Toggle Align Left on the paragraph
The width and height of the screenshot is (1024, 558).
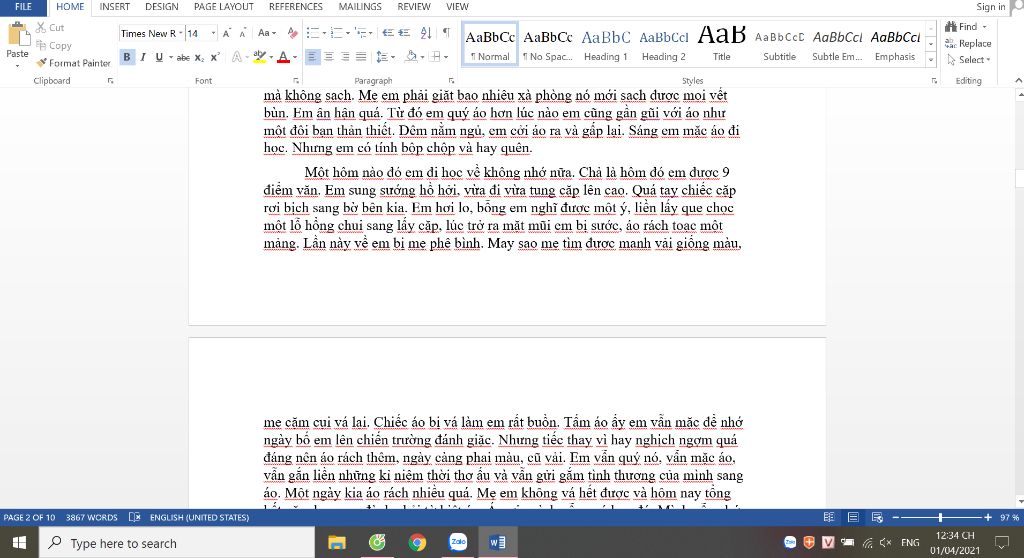[313, 57]
